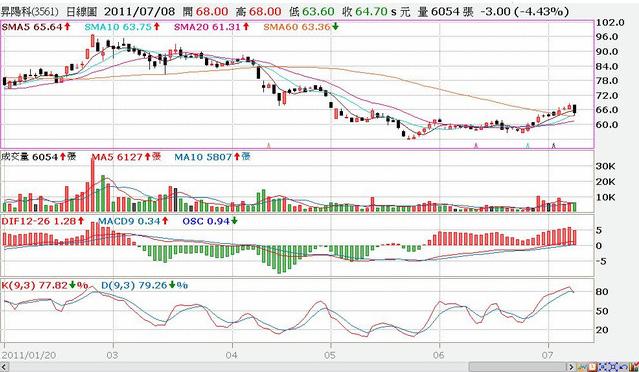
Task: Click the last candlestick on price chart
Action: [x=575, y=109]
